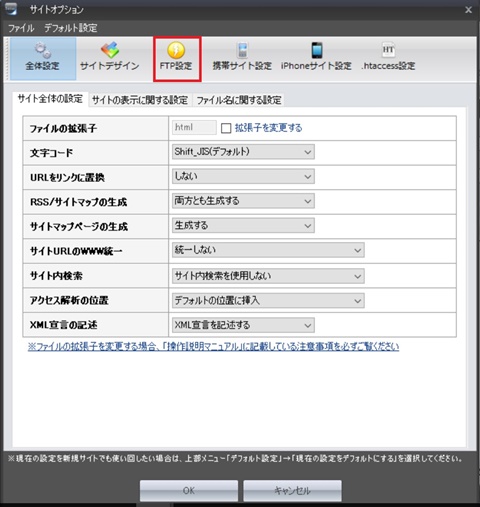
Task: Expand the アクセス解析の位置 dropdown
Action: (268, 301)
